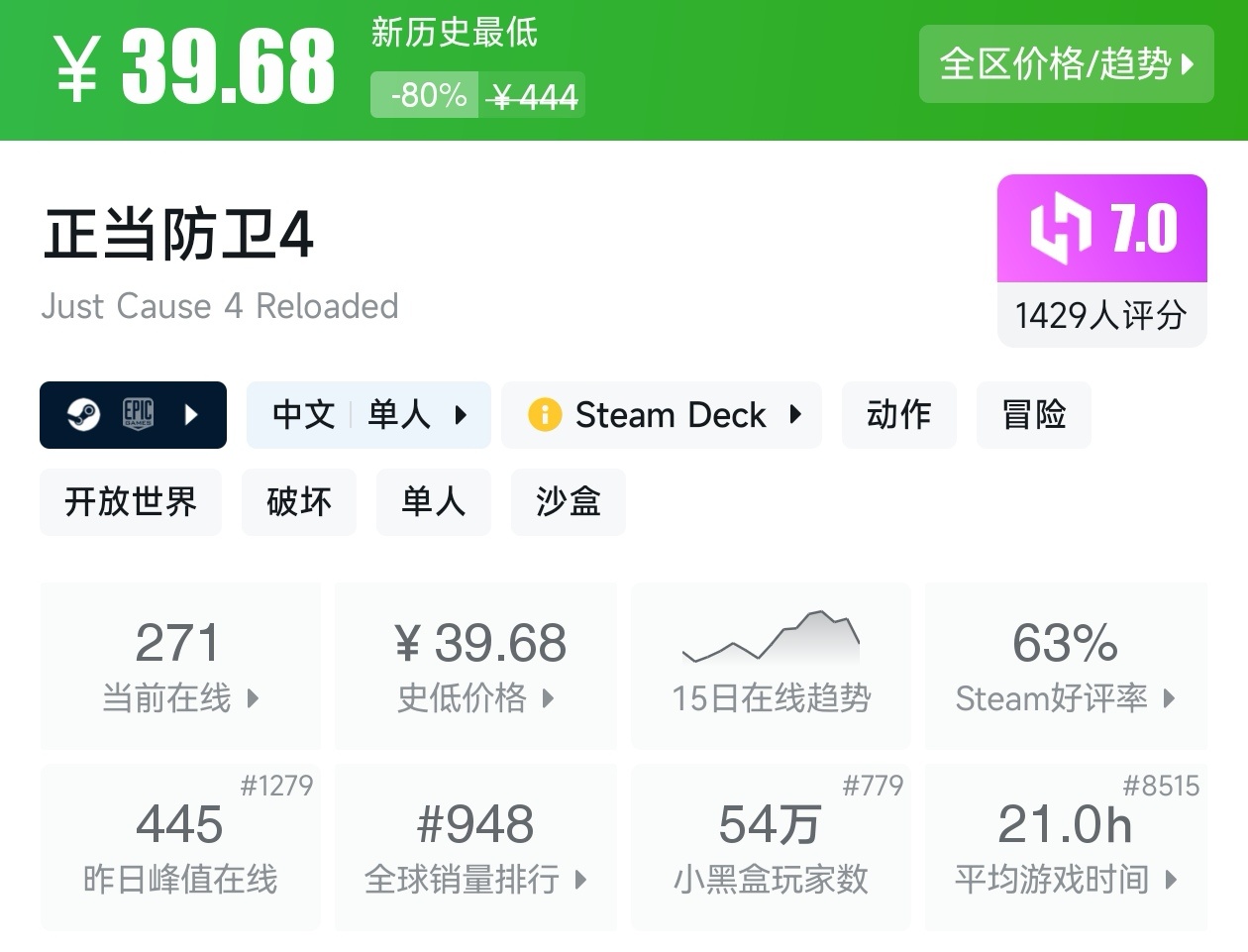Click the Steam Deck yellow info icon
The image size is (1248, 952).
coord(544,414)
